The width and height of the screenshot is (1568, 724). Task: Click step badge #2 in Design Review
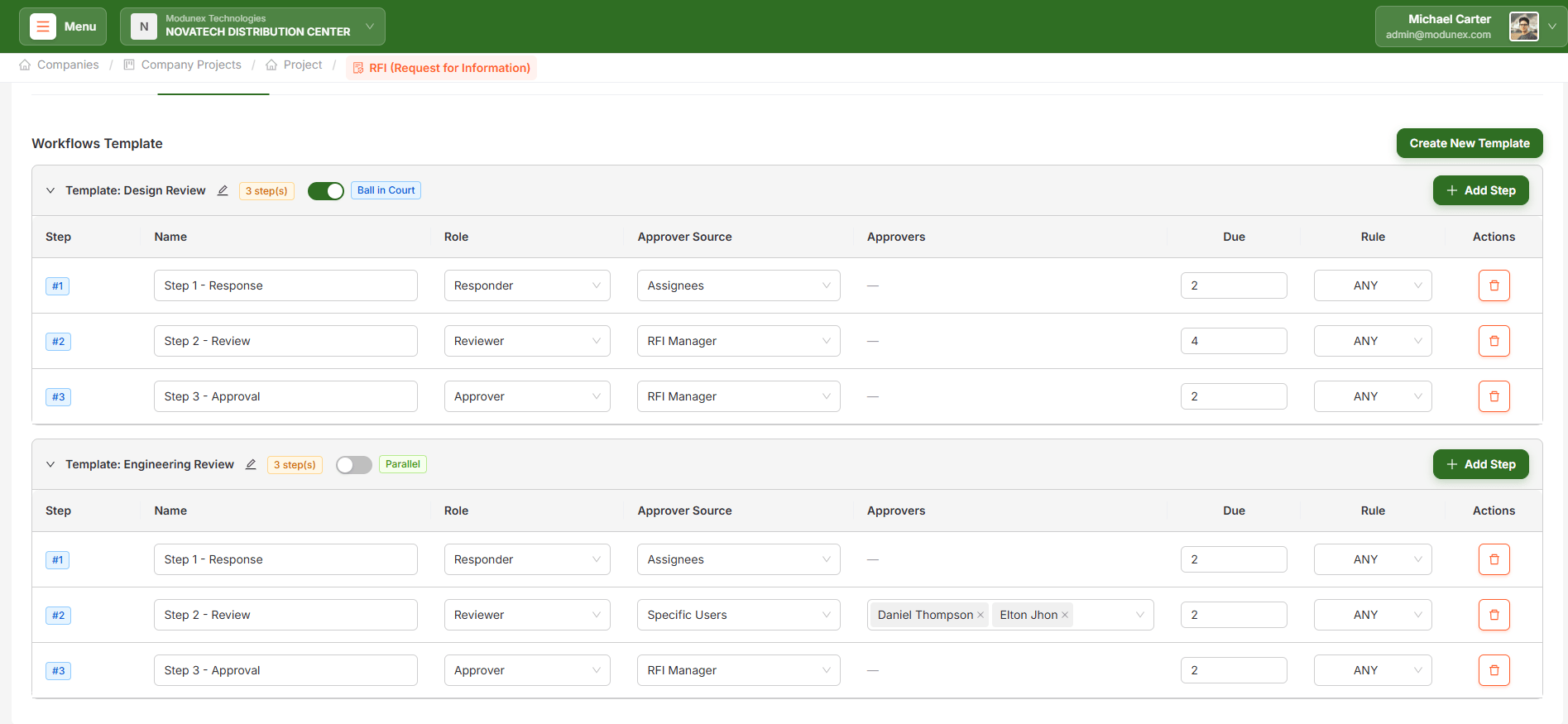click(58, 342)
